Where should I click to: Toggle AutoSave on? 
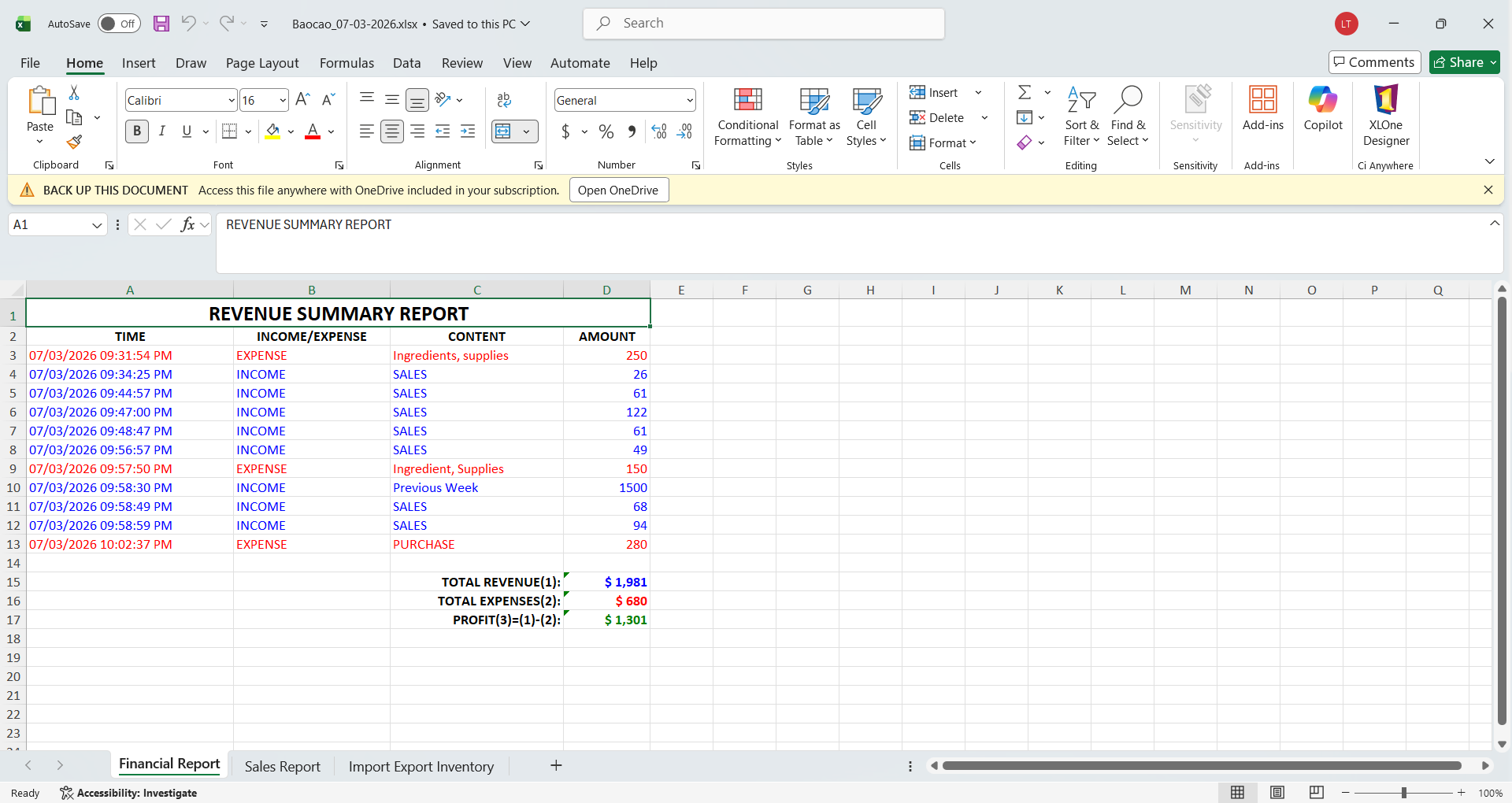[118, 24]
